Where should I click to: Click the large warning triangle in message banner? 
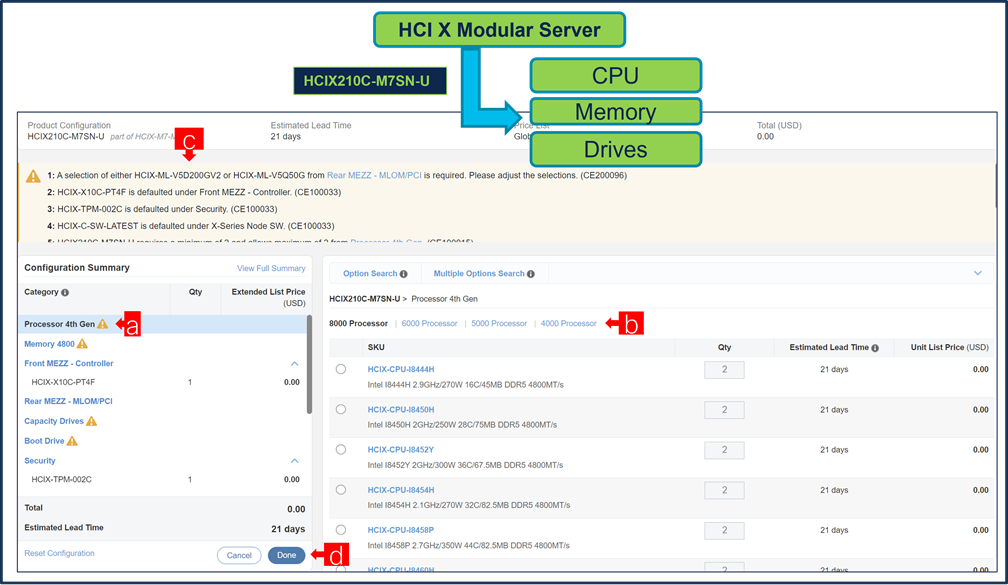[x=33, y=176]
